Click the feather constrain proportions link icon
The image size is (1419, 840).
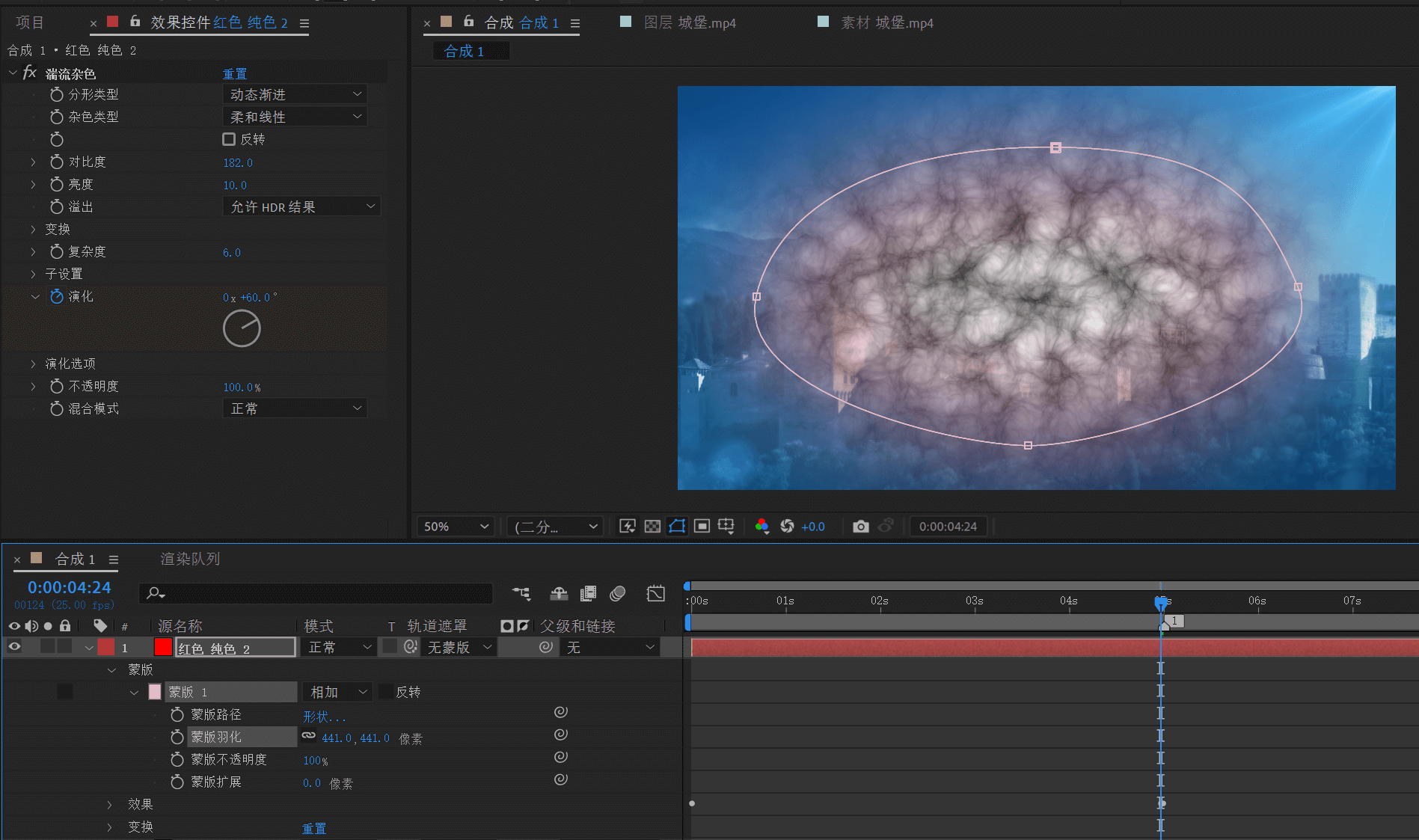coord(308,736)
